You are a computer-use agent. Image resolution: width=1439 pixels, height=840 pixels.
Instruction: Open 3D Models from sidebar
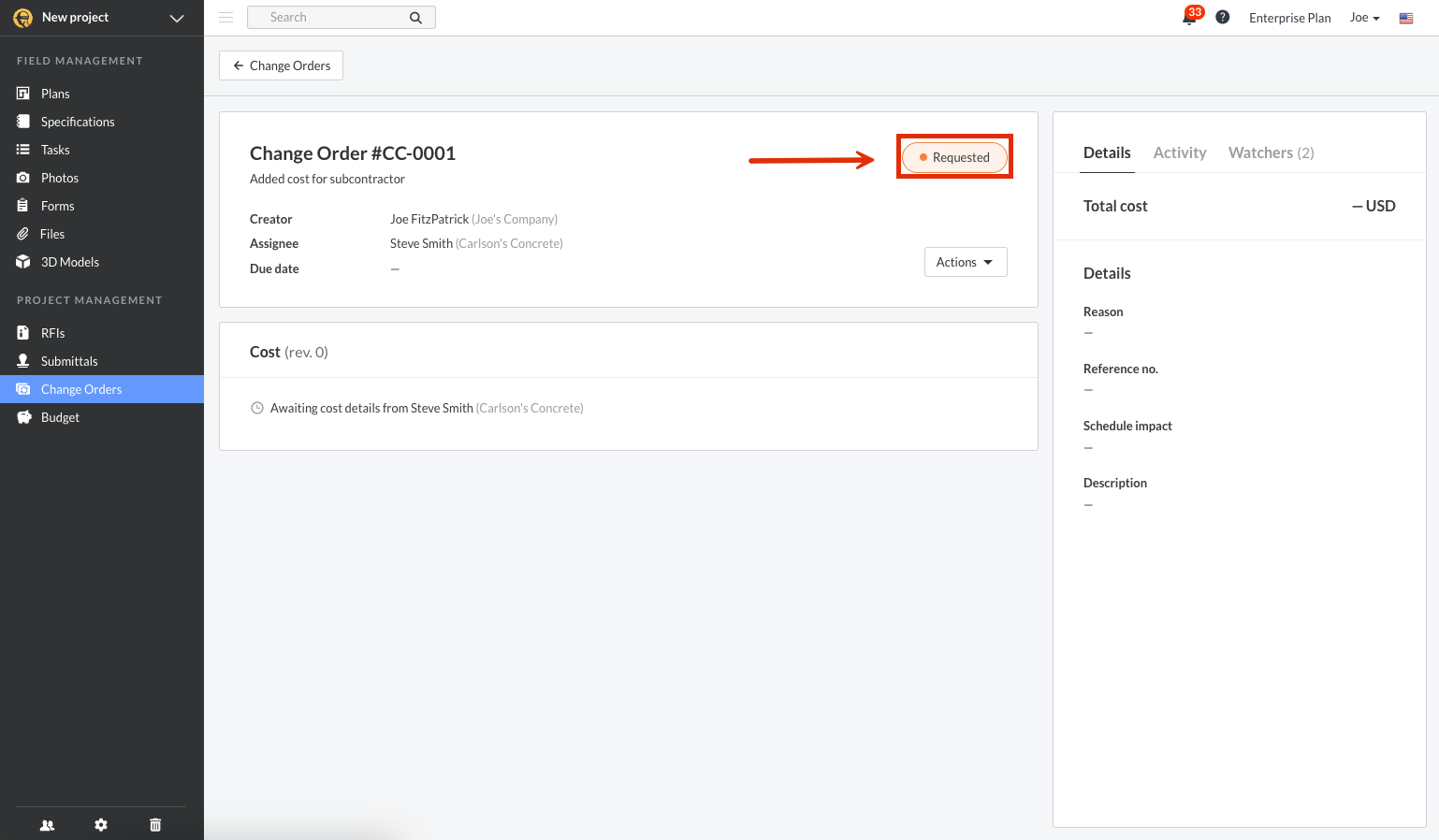(x=70, y=262)
